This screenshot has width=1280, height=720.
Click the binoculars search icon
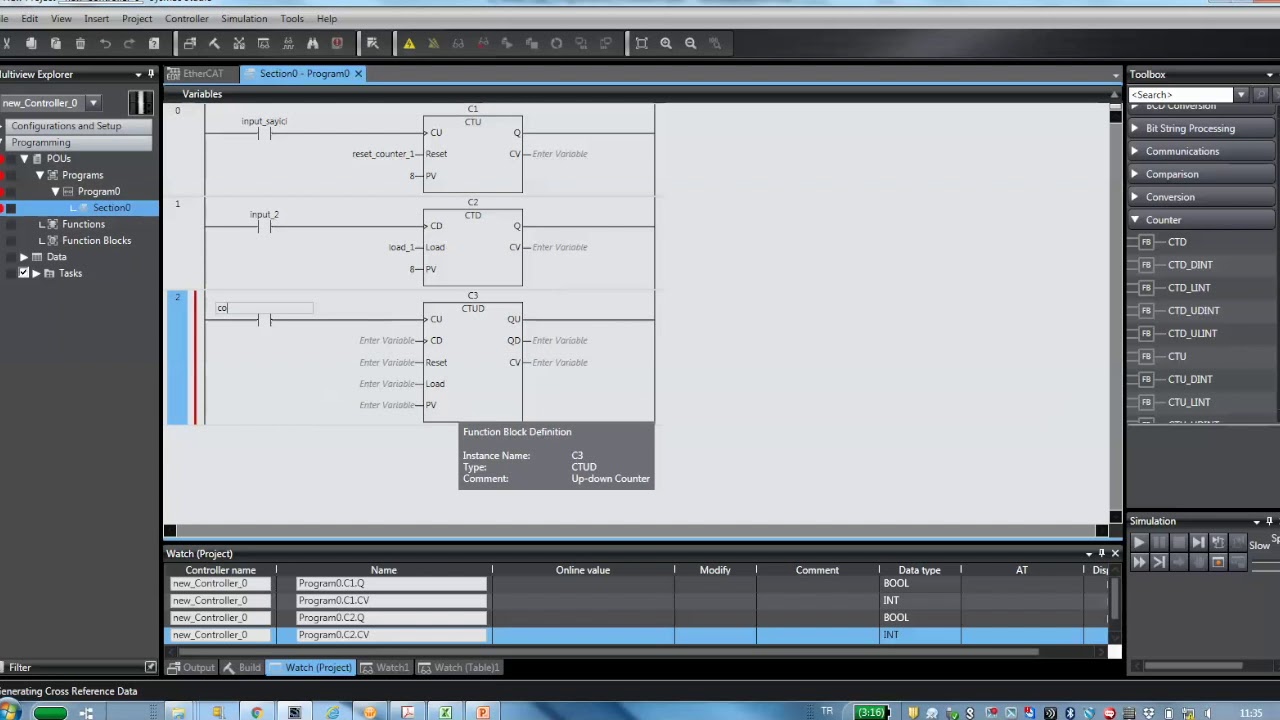coord(312,43)
